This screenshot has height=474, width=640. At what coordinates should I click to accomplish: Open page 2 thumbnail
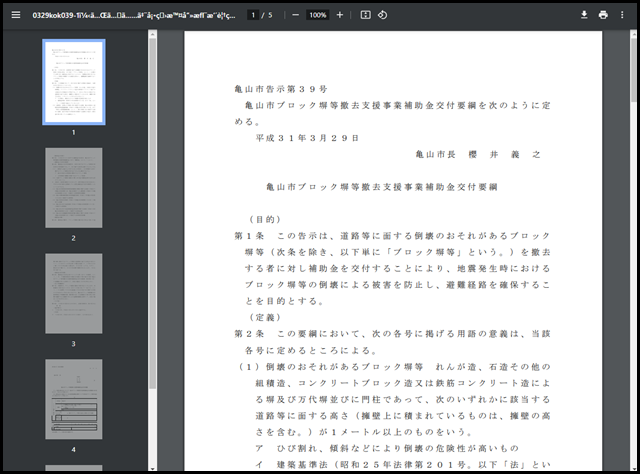click(73, 189)
